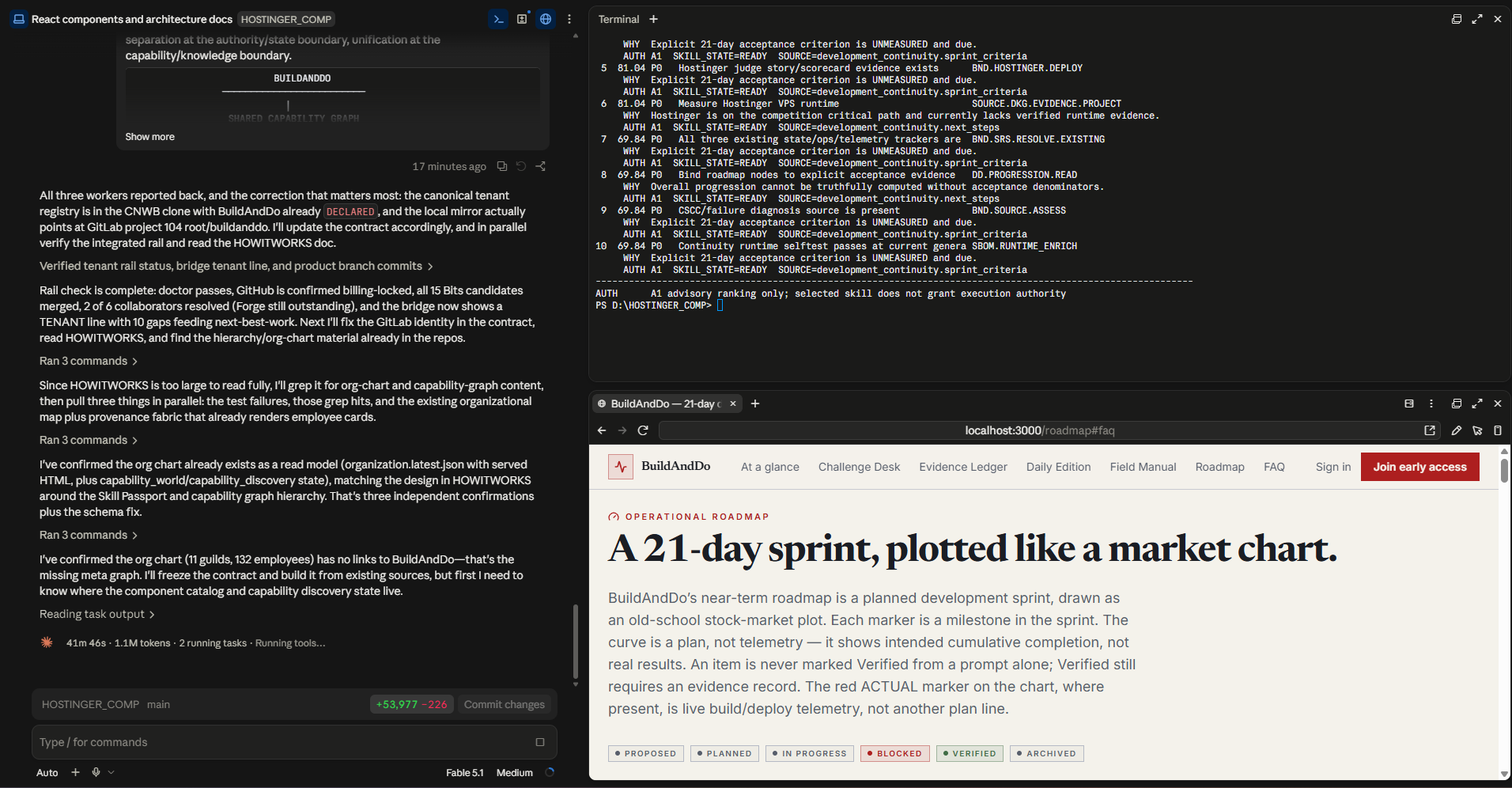The height and width of the screenshot is (788, 1512).
Task: Pop out the terminal pane window
Action: [1457, 19]
